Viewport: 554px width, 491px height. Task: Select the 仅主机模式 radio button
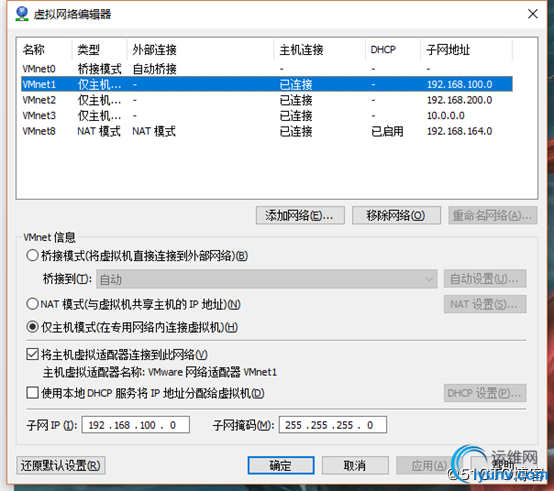click(32, 327)
